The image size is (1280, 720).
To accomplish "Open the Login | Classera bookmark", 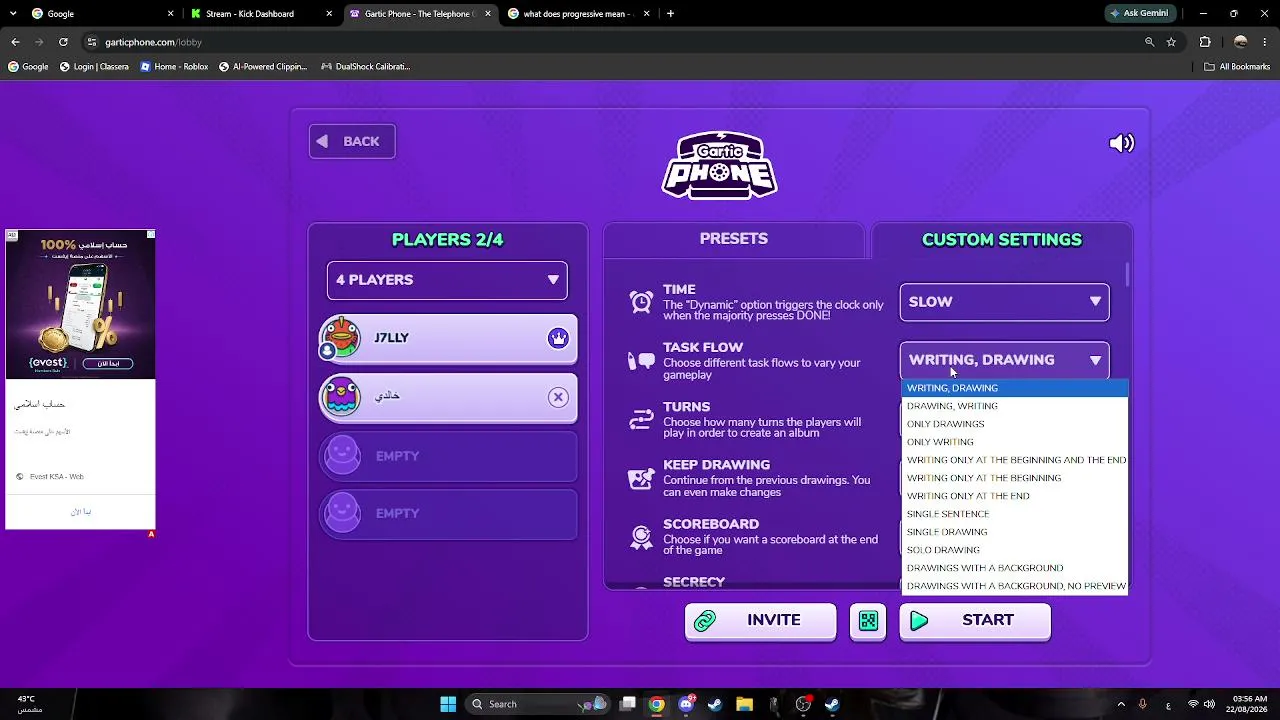I will tap(94, 67).
